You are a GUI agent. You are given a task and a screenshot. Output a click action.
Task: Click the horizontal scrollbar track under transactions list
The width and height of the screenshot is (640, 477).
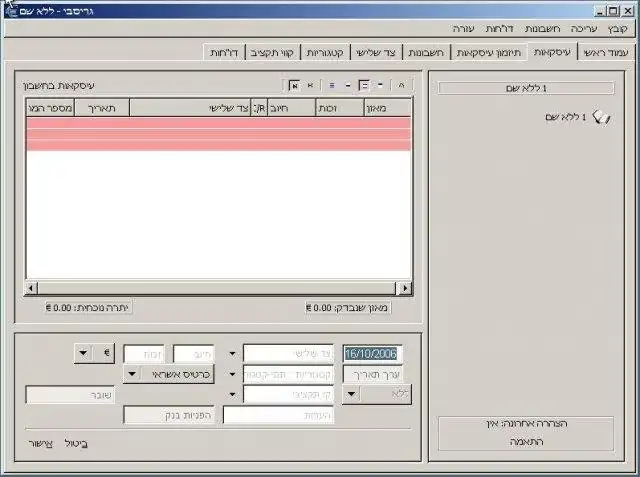pos(217,288)
